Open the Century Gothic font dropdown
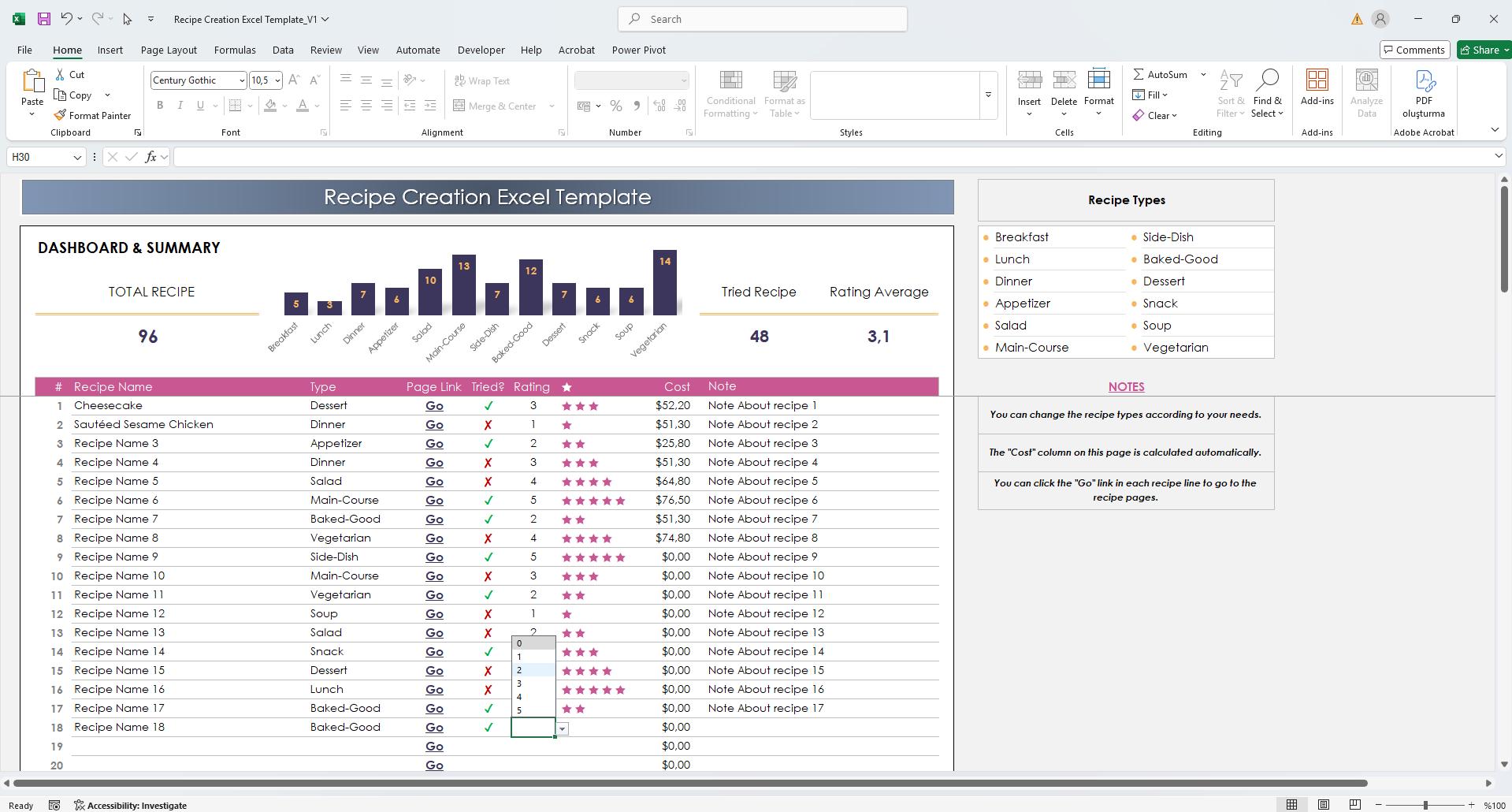Image resolution: width=1512 pixels, height=812 pixels. tap(240, 80)
